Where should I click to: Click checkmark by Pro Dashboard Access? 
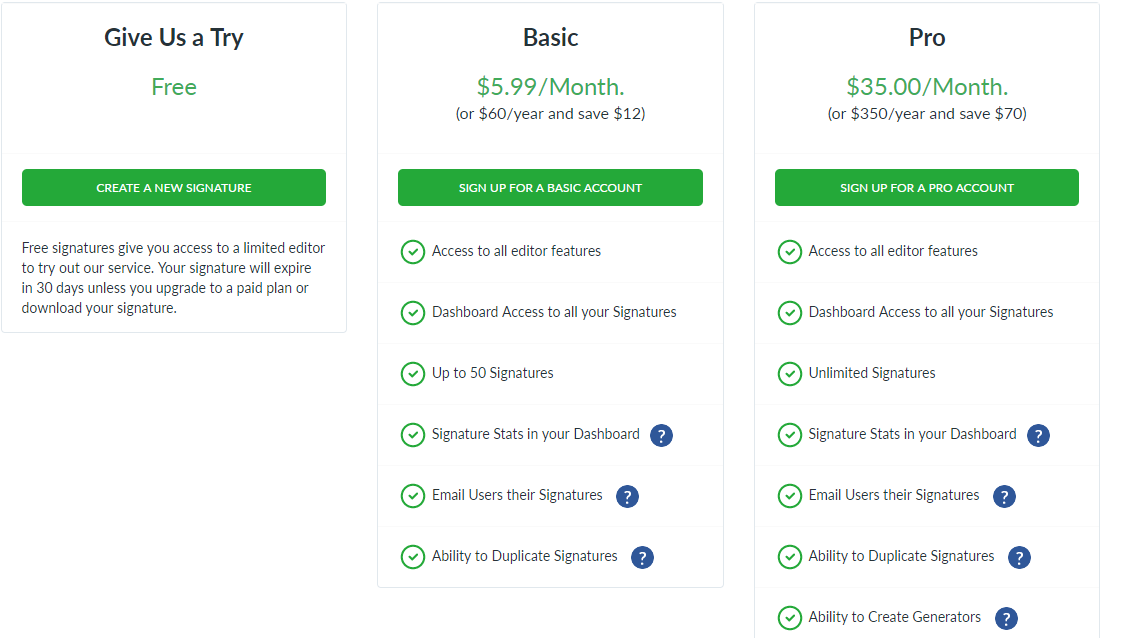click(789, 313)
